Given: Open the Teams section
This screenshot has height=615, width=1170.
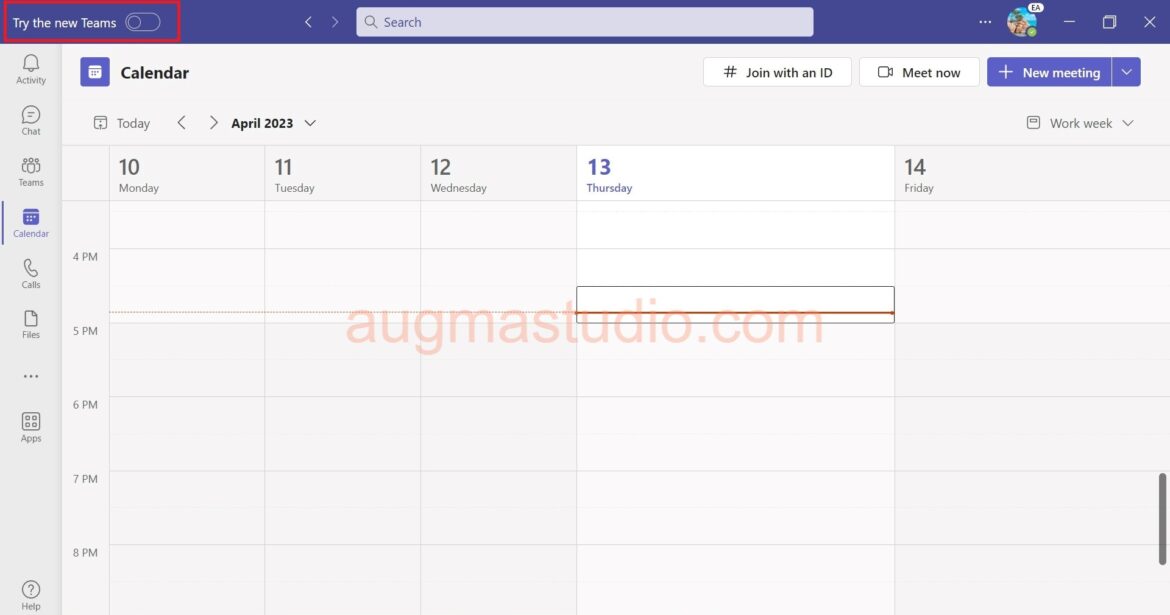Looking at the screenshot, I should 30,171.
